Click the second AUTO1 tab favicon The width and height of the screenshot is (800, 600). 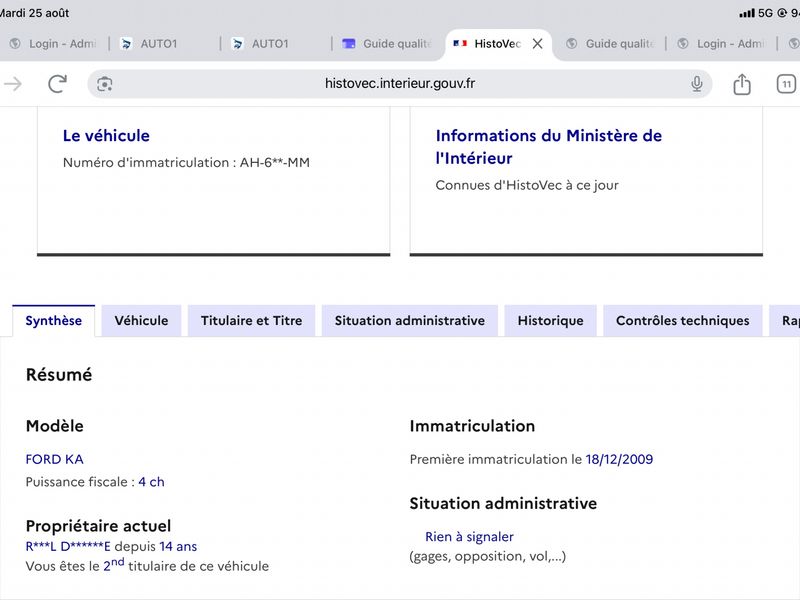[x=237, y=44]
